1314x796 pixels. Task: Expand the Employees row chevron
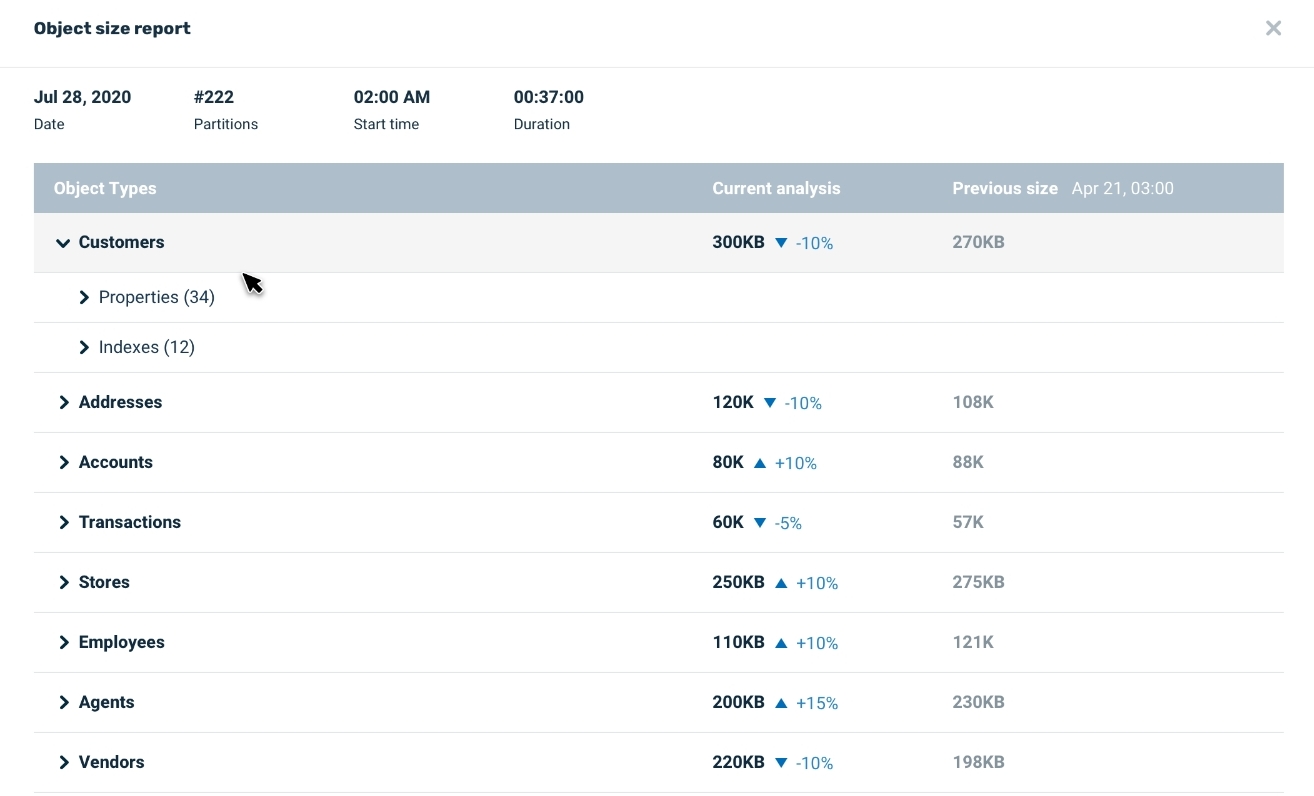pyautogui.click(x=64, y=643)
